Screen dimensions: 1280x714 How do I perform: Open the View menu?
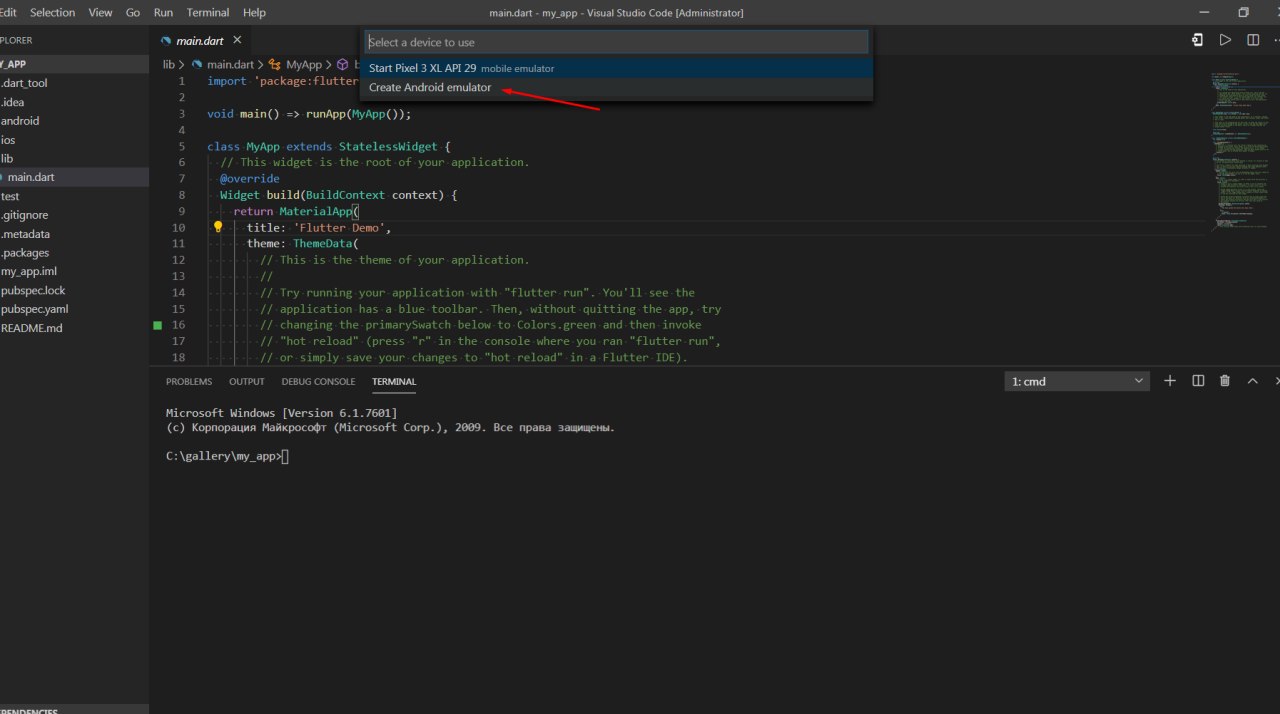[x=100, y=12]
